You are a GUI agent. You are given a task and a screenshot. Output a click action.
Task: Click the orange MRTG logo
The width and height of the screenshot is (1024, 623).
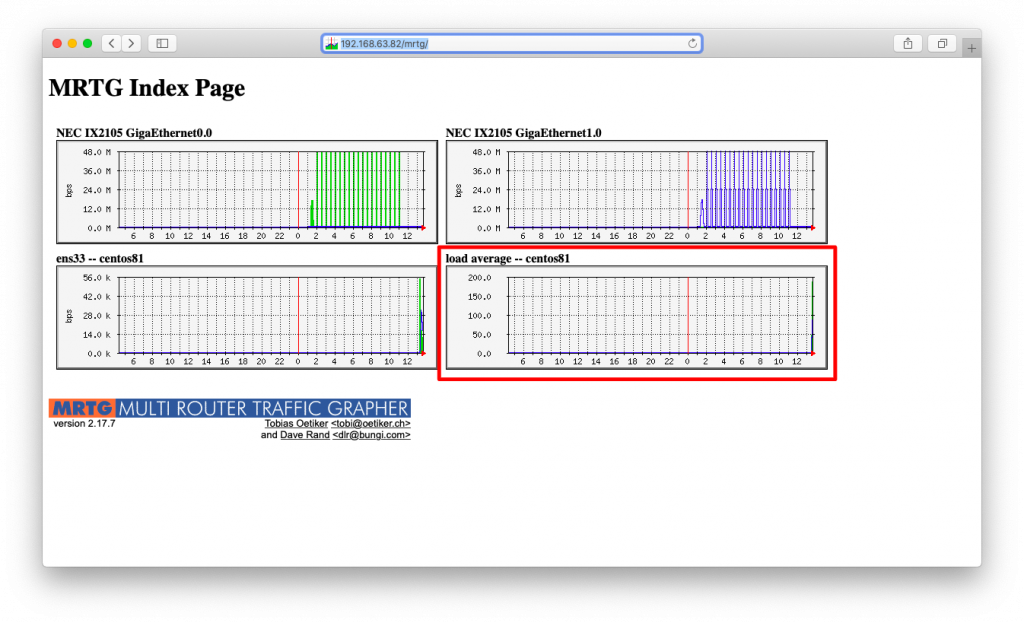pyautogui.click(x=82, y=408)
